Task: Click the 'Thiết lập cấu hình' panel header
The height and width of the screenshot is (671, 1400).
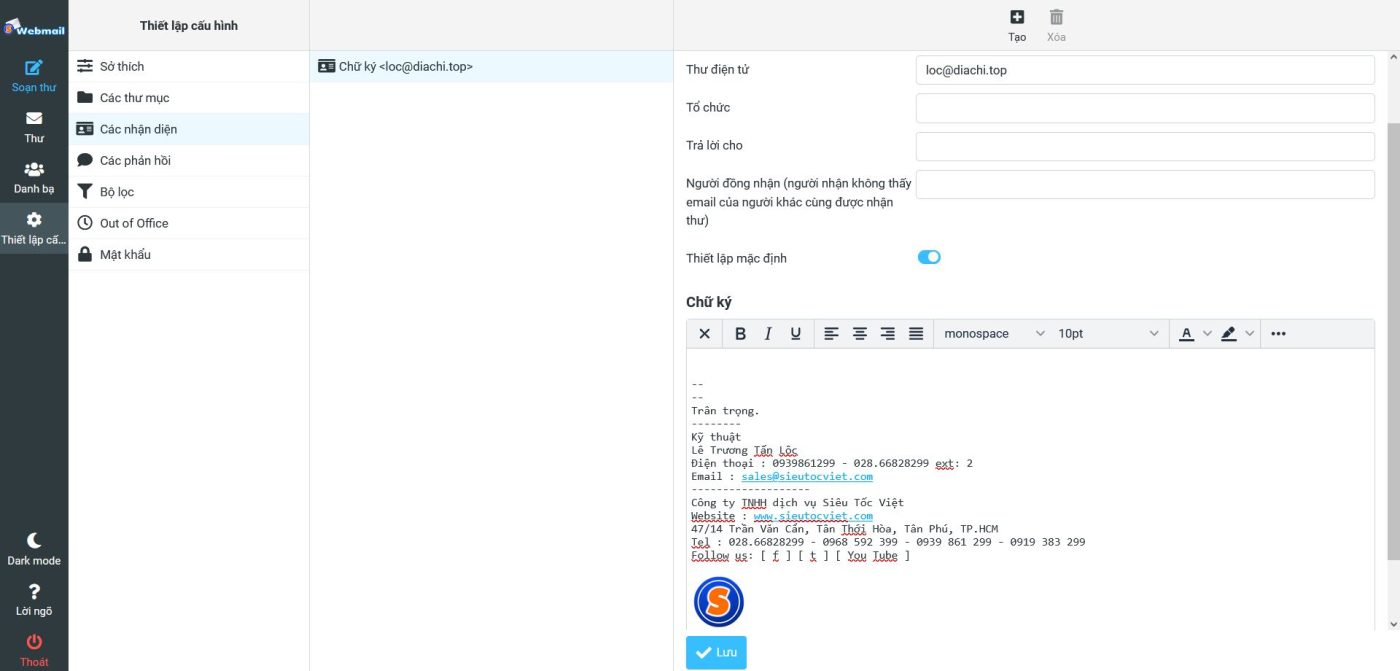Action: point(189,26)
